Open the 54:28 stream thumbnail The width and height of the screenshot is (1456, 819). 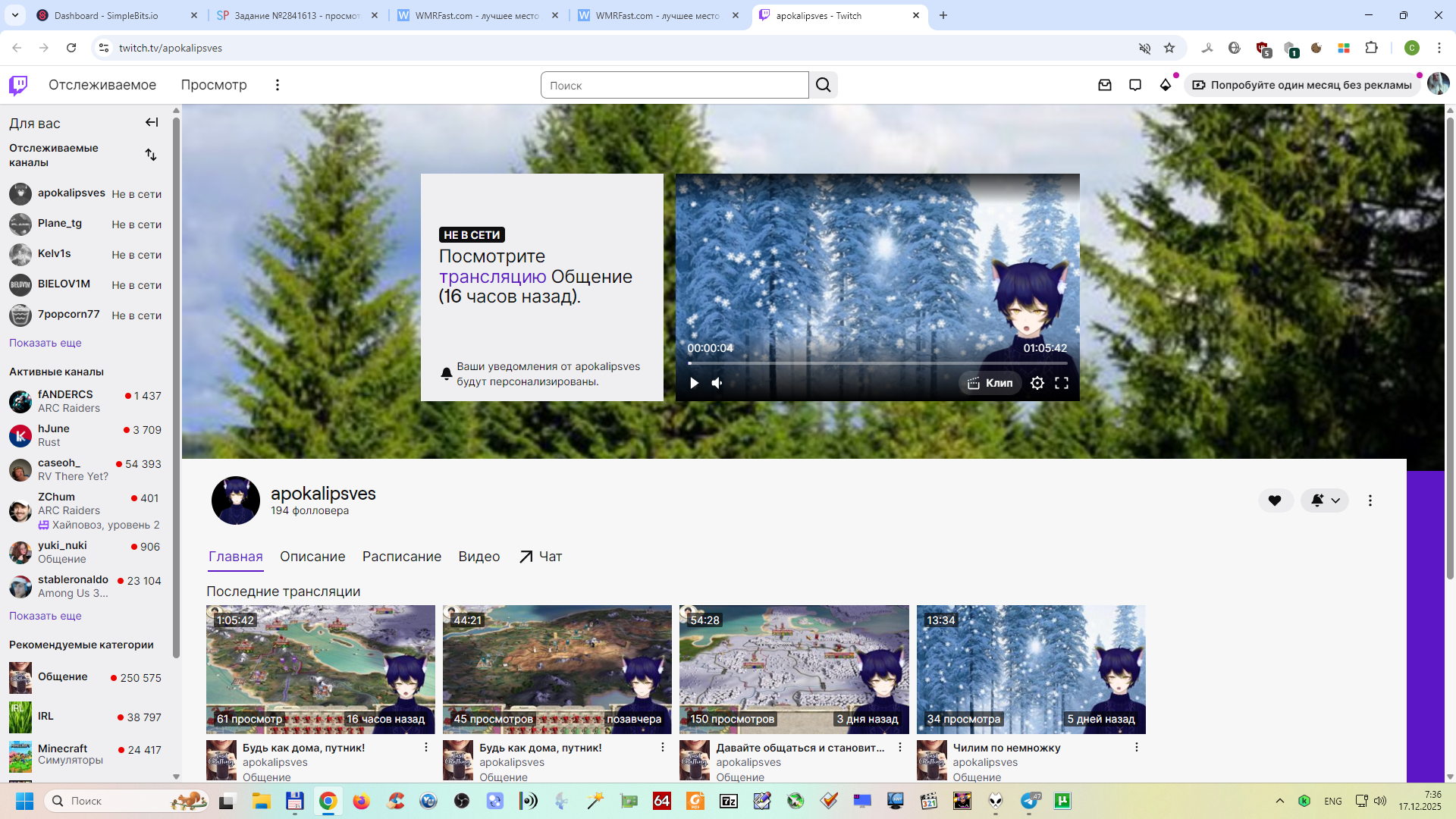tap(793, 669)
